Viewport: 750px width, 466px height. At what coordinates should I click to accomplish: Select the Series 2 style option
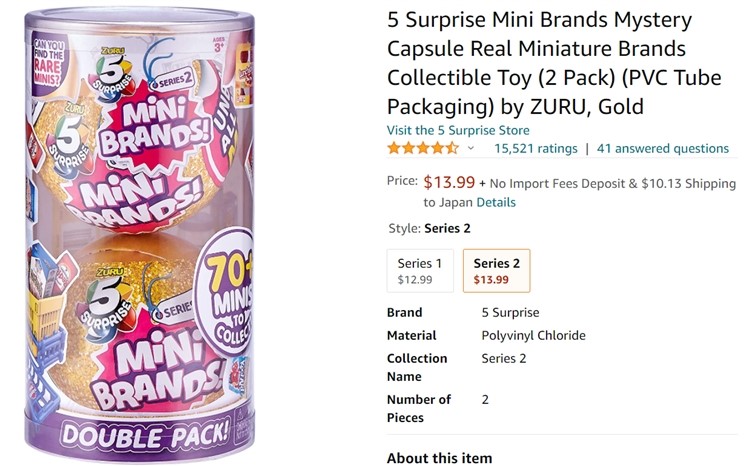tap(496, 271)
